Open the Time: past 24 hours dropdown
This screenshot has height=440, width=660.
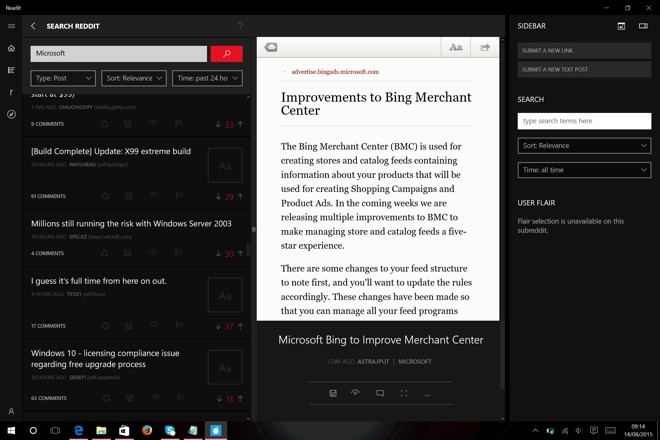pos(208,78)
